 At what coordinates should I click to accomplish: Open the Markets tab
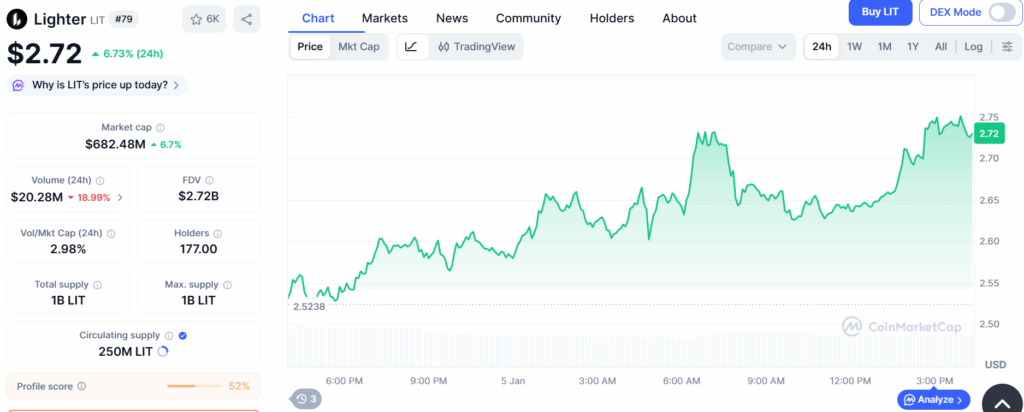click(385, 18)
